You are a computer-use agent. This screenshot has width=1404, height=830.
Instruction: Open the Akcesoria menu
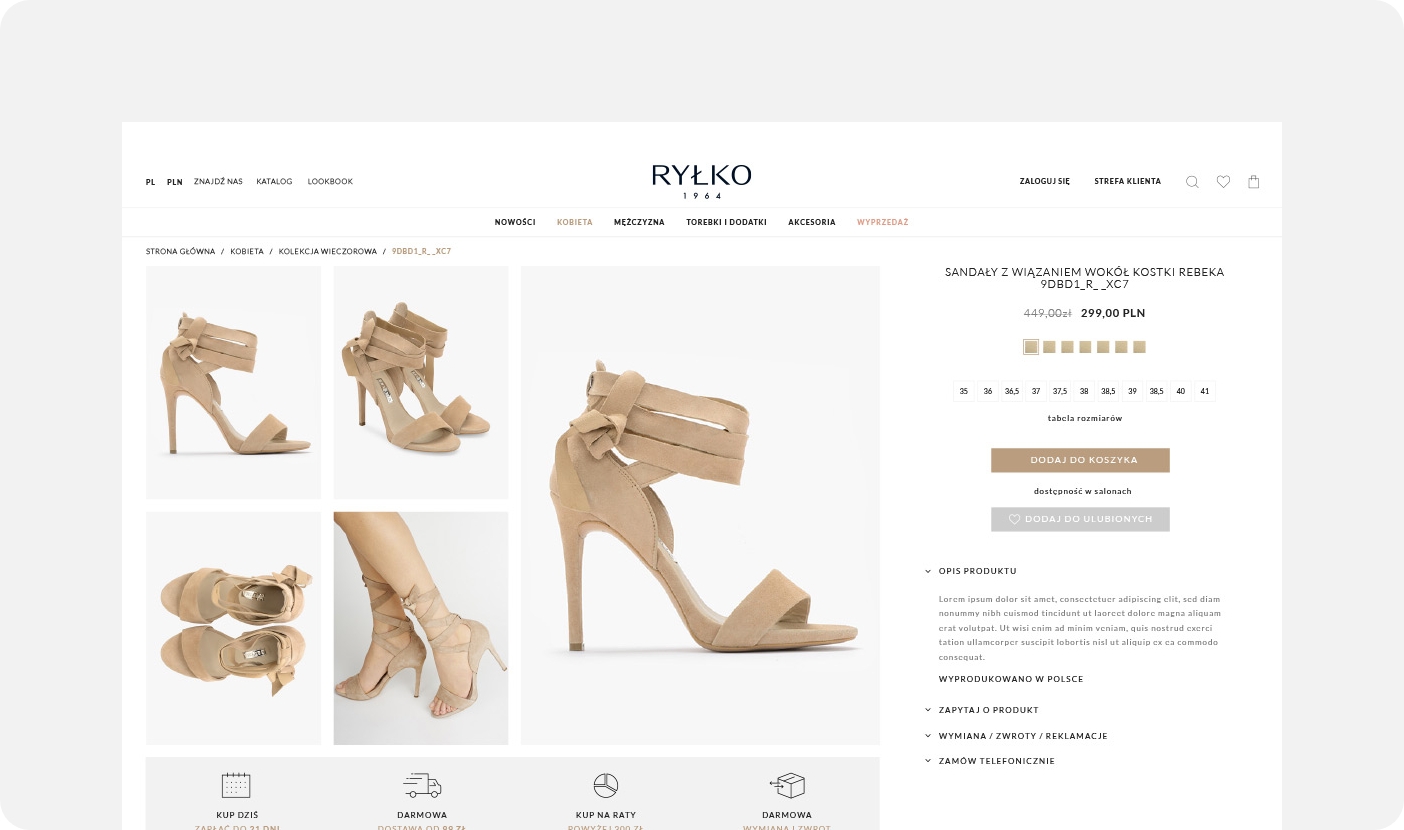coord(812,222)
